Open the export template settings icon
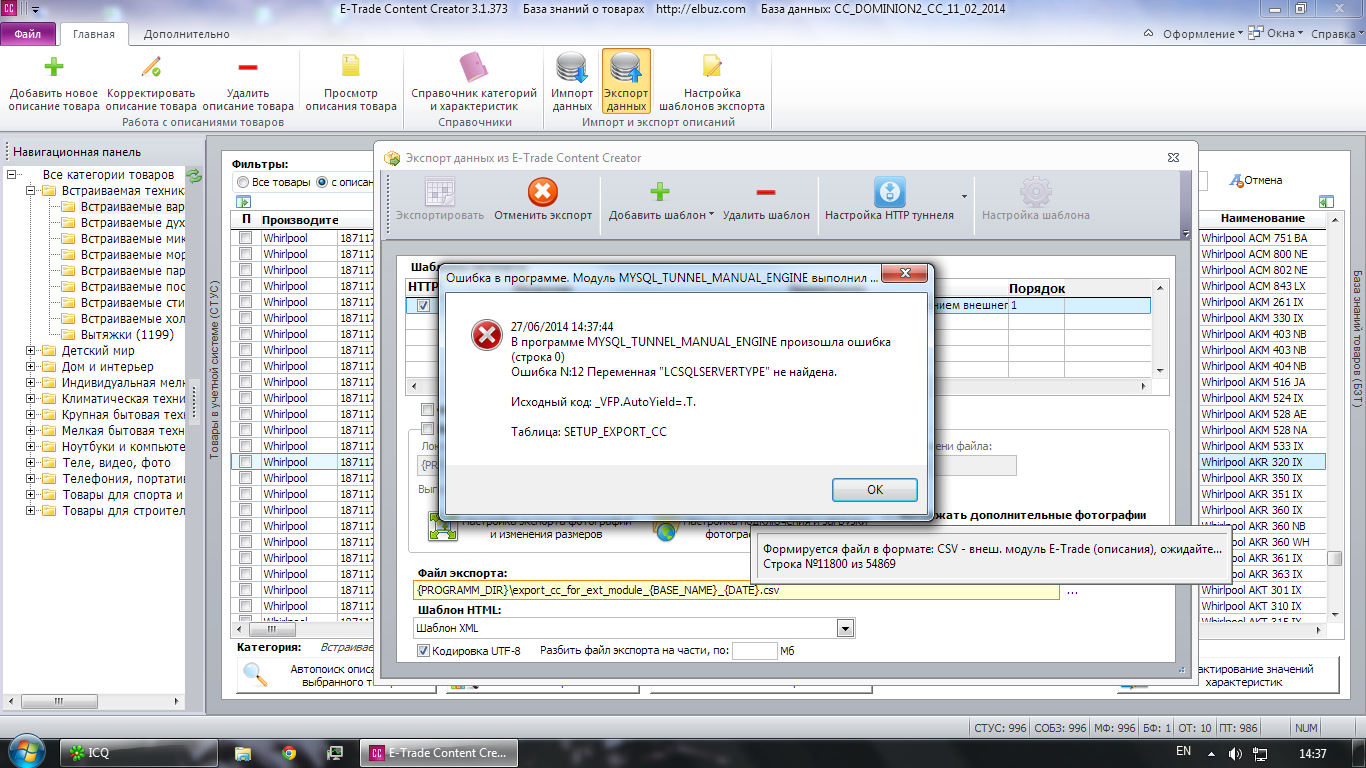 tap(712, 67)
